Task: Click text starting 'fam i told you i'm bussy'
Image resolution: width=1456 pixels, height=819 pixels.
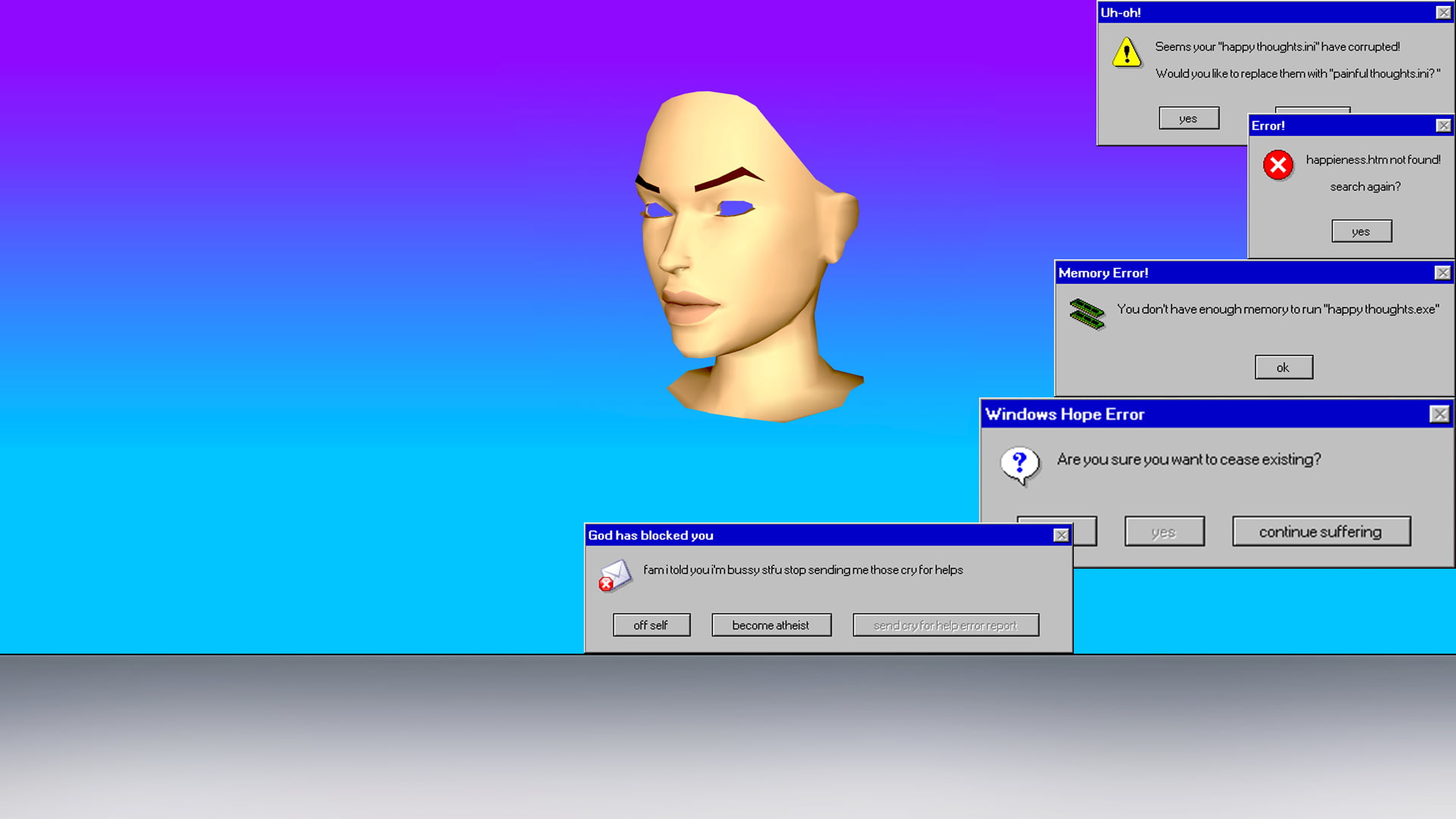Action: (x=803, y=570)
